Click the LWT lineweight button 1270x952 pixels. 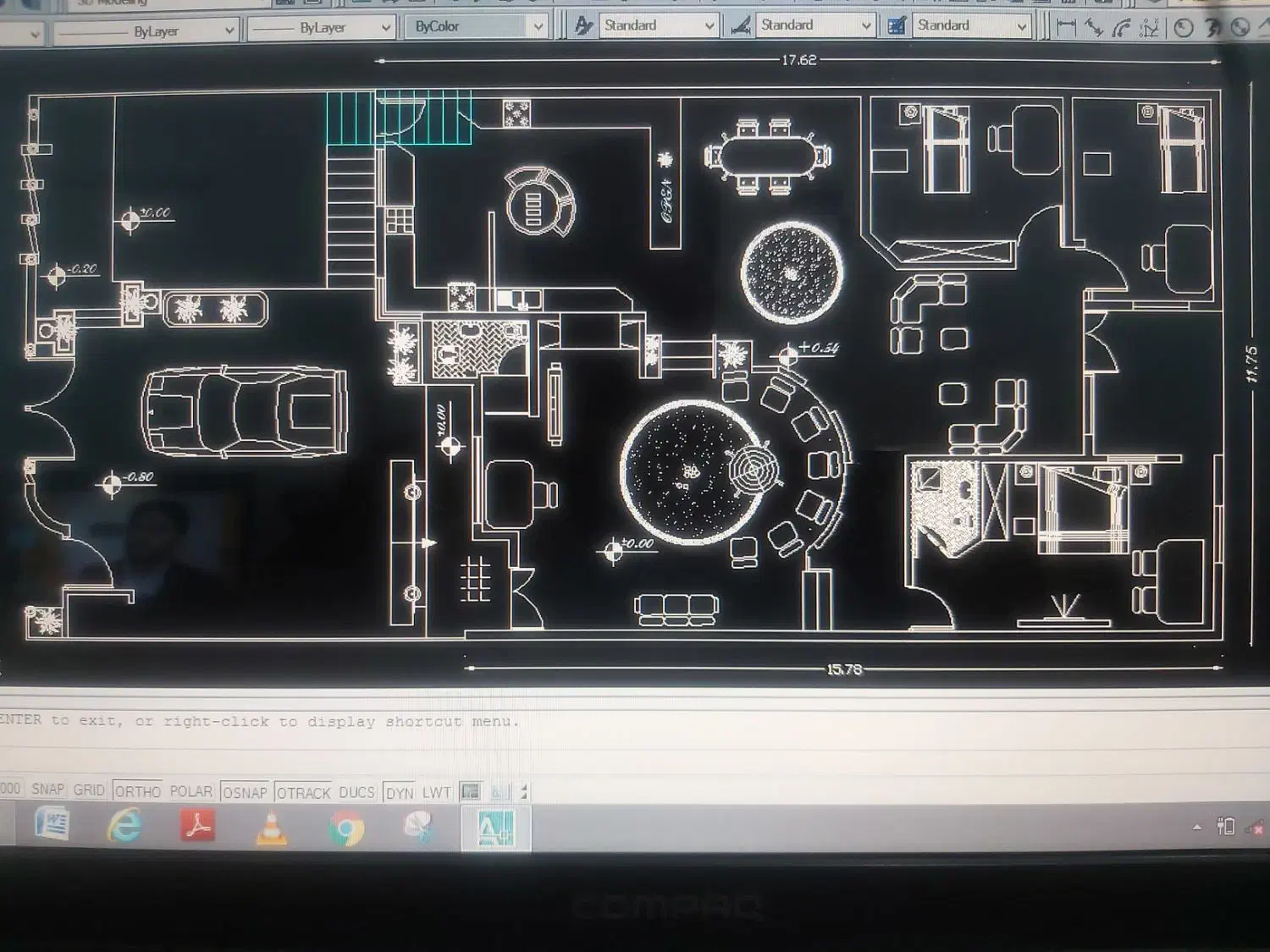(x=436, y=793)
